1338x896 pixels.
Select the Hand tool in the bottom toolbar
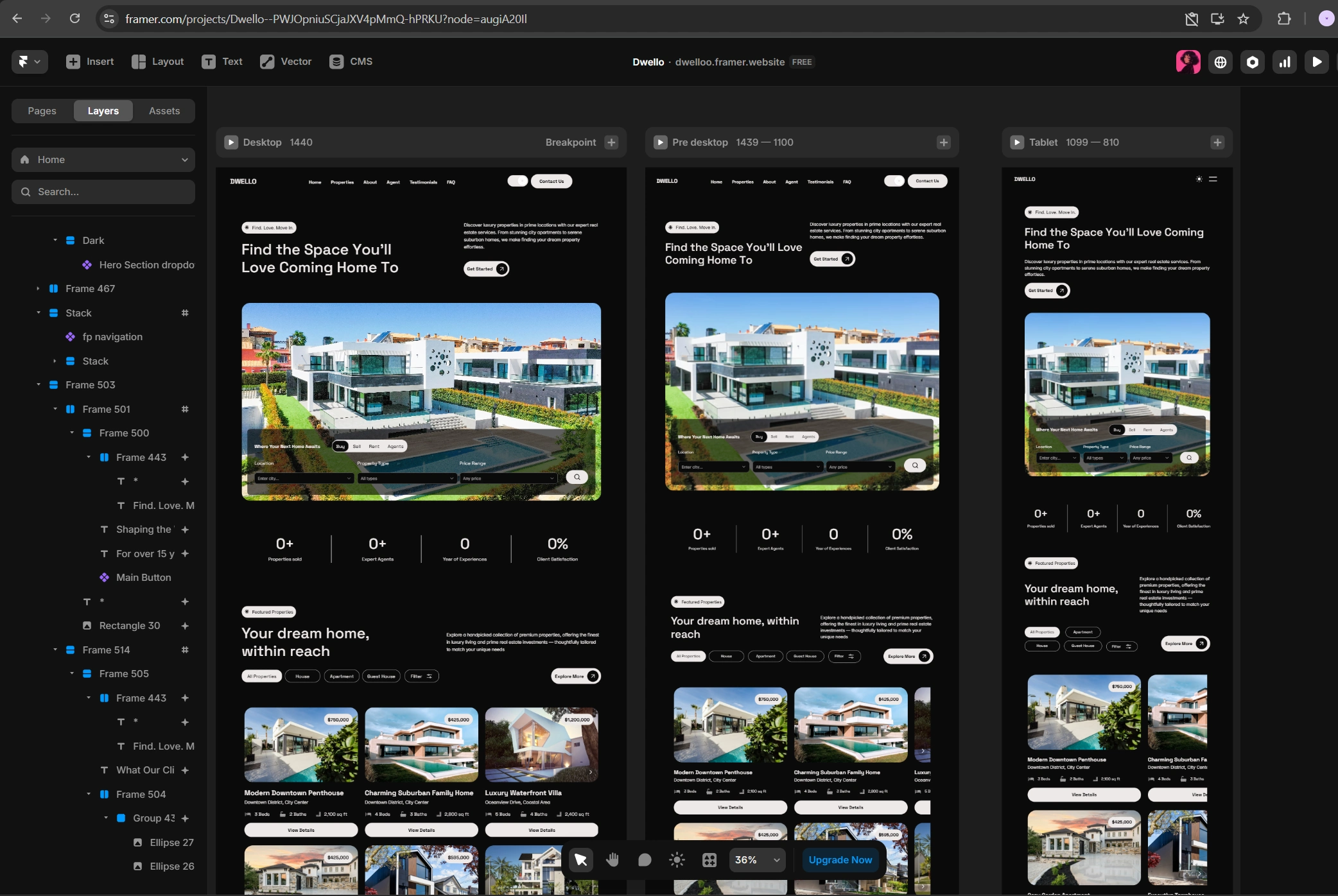tap(612, 859)
